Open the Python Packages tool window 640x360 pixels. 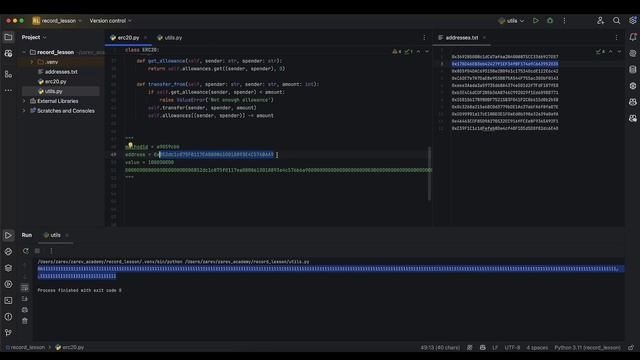[x=8, y=268]
